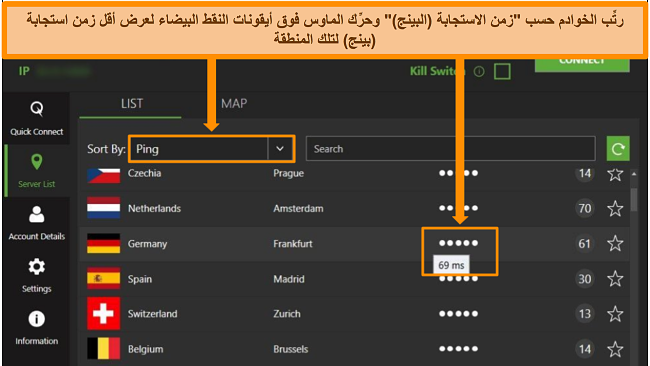Click the Prague city label

[x=289, y=173]
